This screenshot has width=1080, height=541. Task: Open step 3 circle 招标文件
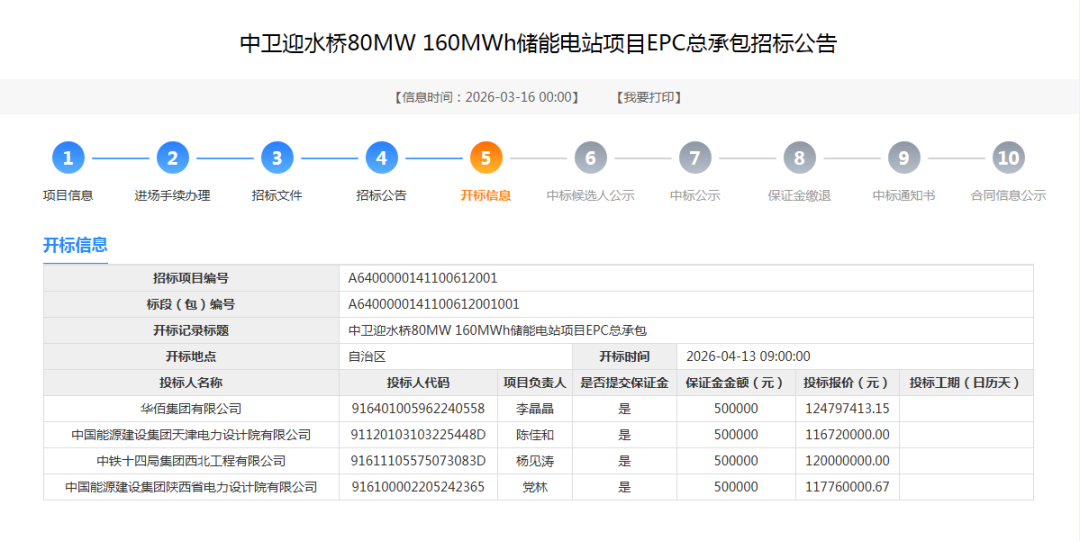click(x=277, y=158)
